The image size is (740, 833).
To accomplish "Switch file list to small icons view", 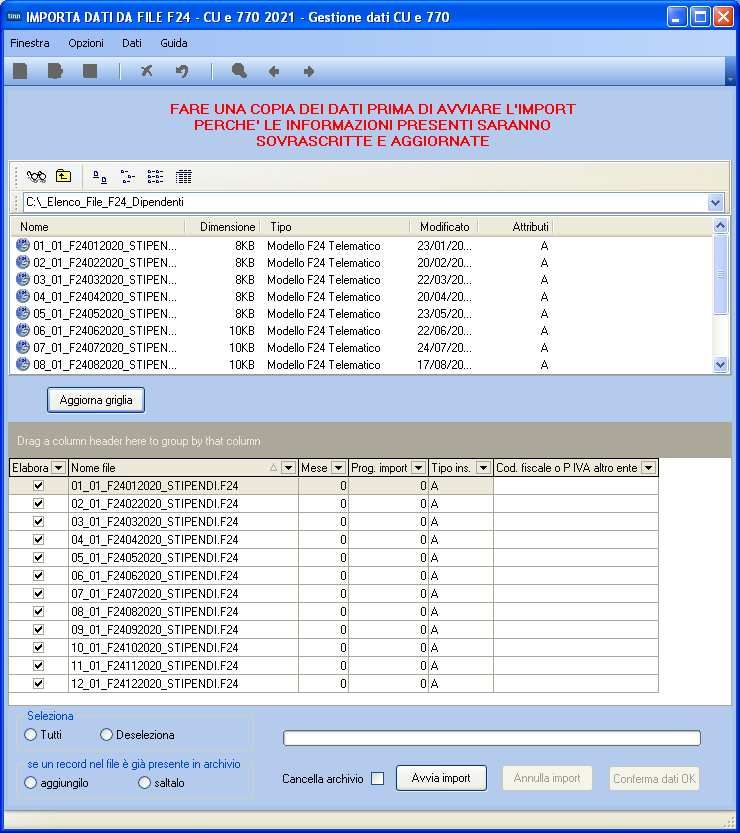I will point(127,177).
